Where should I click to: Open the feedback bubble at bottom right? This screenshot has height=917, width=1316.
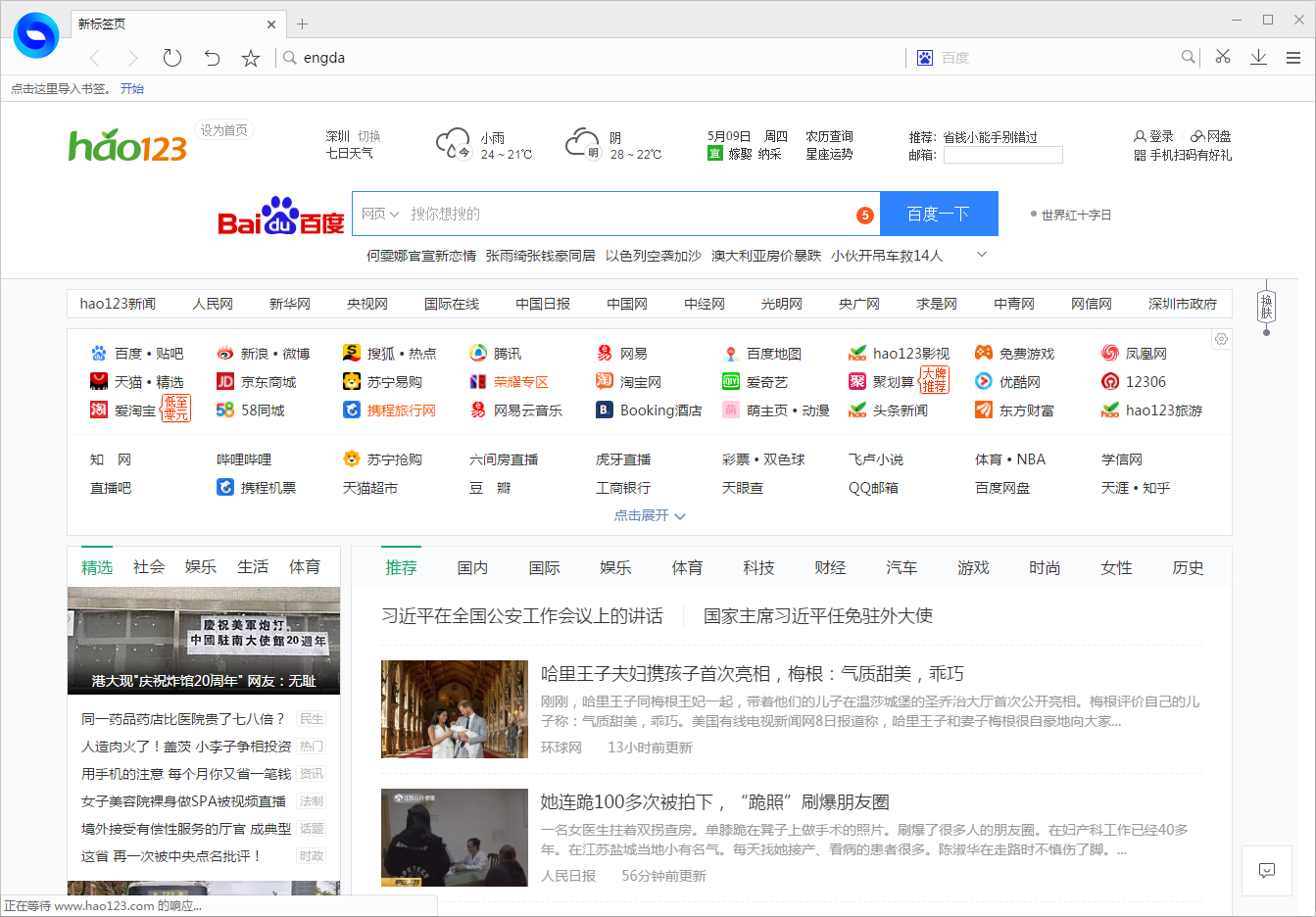coord(1266,871)
